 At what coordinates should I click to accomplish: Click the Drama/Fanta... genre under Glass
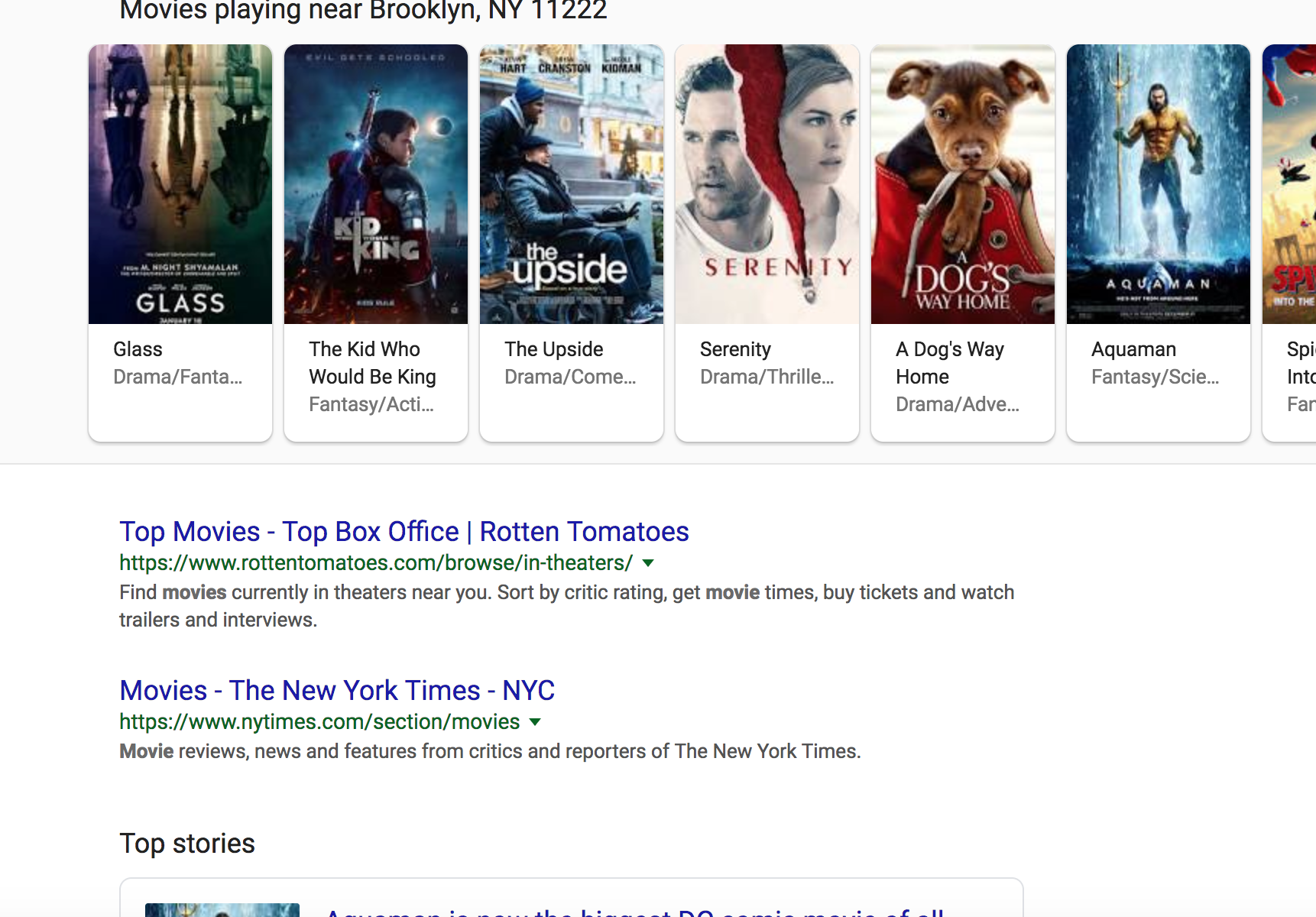177,377
